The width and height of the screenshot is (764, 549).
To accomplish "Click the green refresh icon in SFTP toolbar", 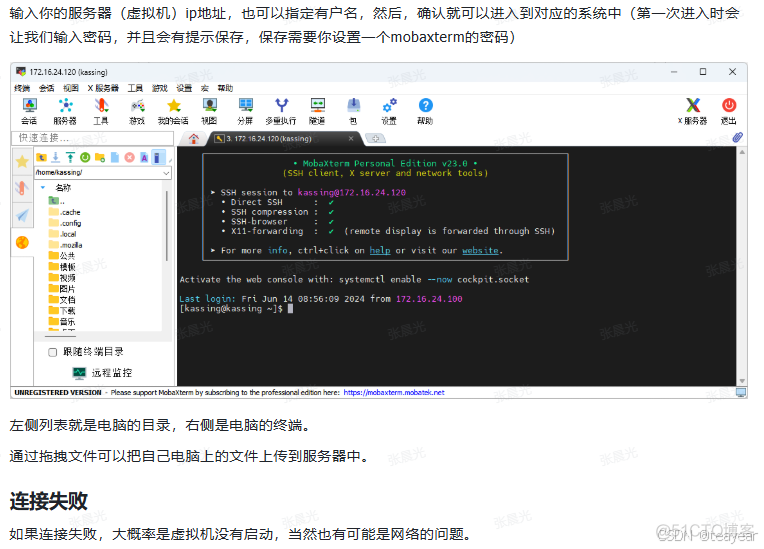I will [x=85, y=157].
